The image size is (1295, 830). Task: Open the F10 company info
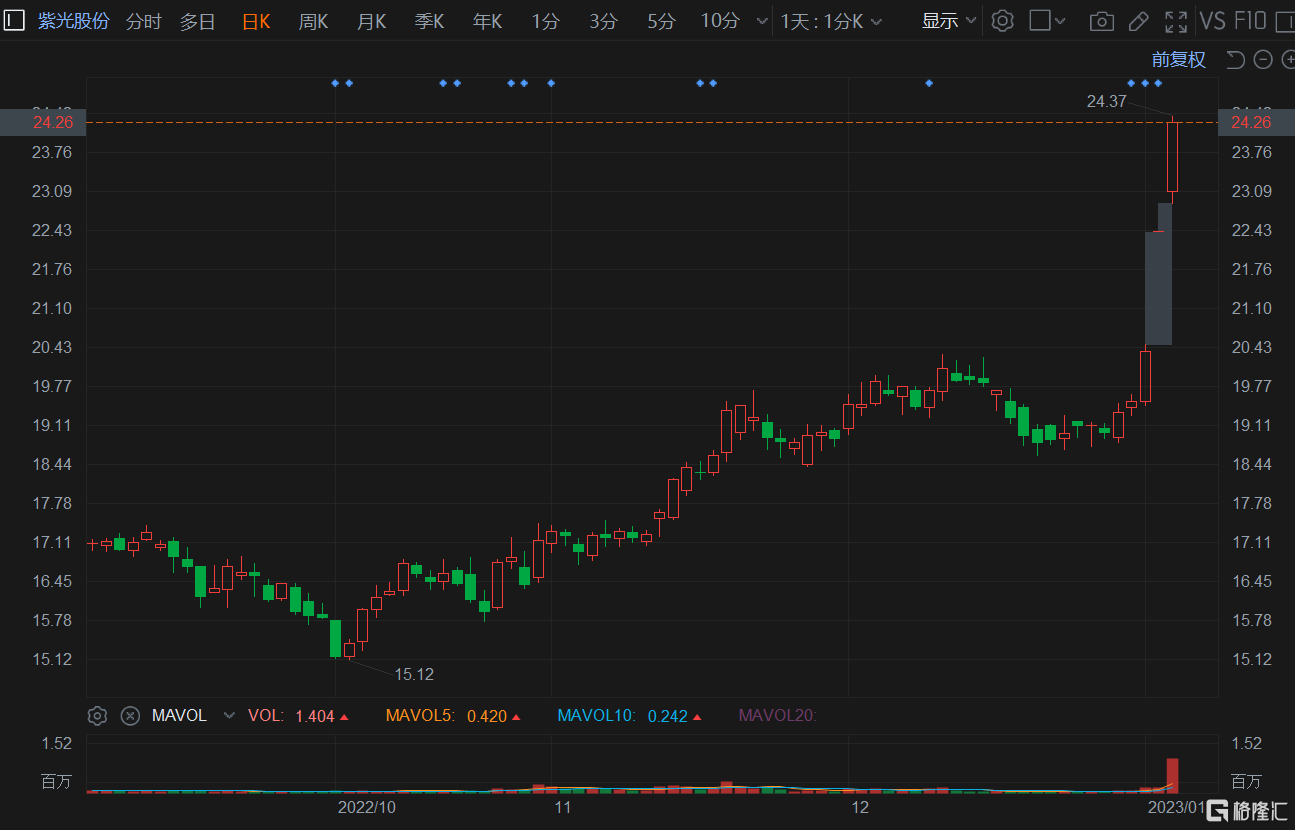click(x=1250, y=21)
